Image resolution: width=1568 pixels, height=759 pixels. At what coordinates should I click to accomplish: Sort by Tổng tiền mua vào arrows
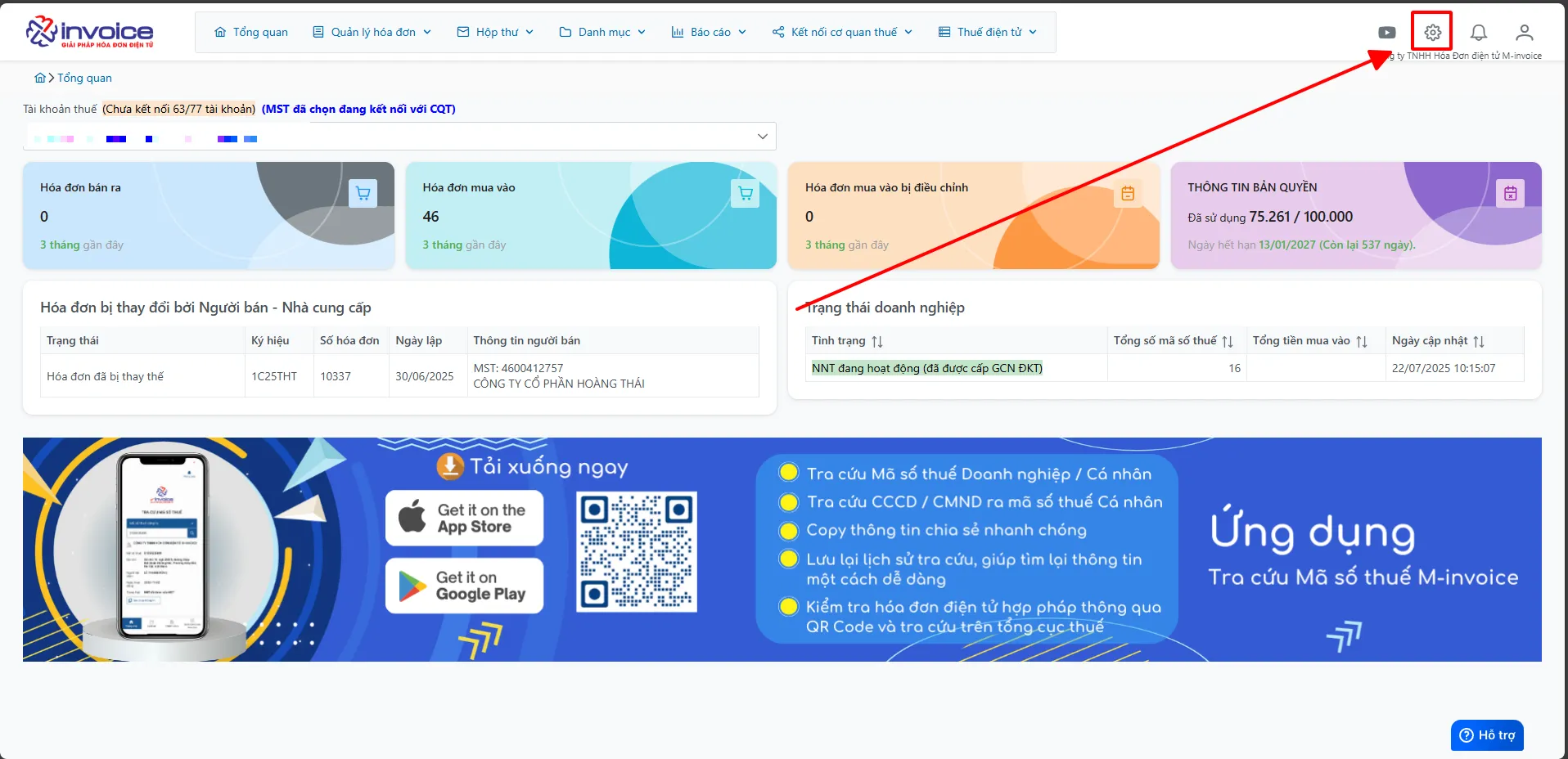(x=1362, y=341)
